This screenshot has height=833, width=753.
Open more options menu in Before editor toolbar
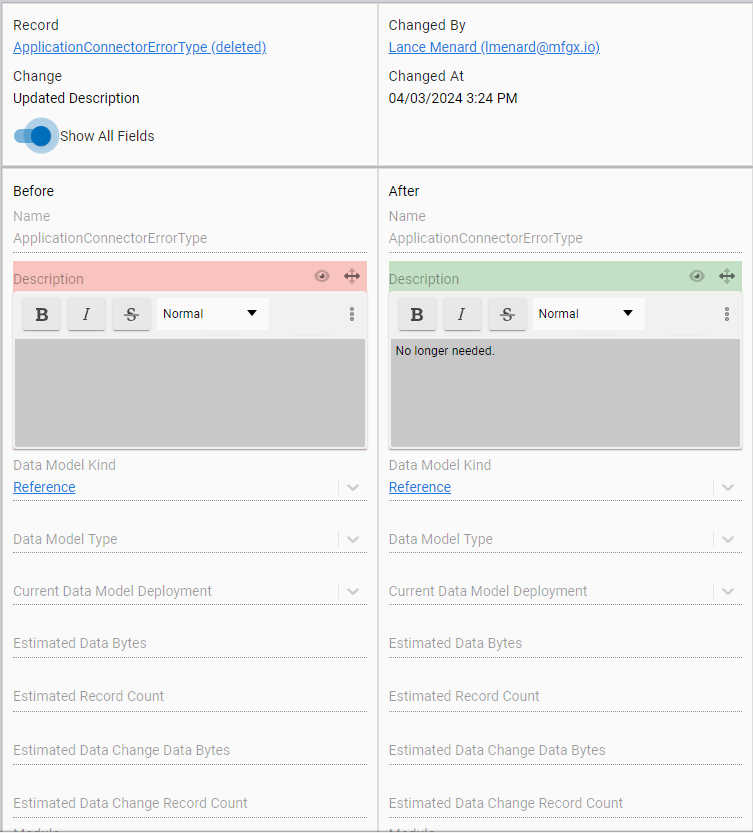point(352,314)
